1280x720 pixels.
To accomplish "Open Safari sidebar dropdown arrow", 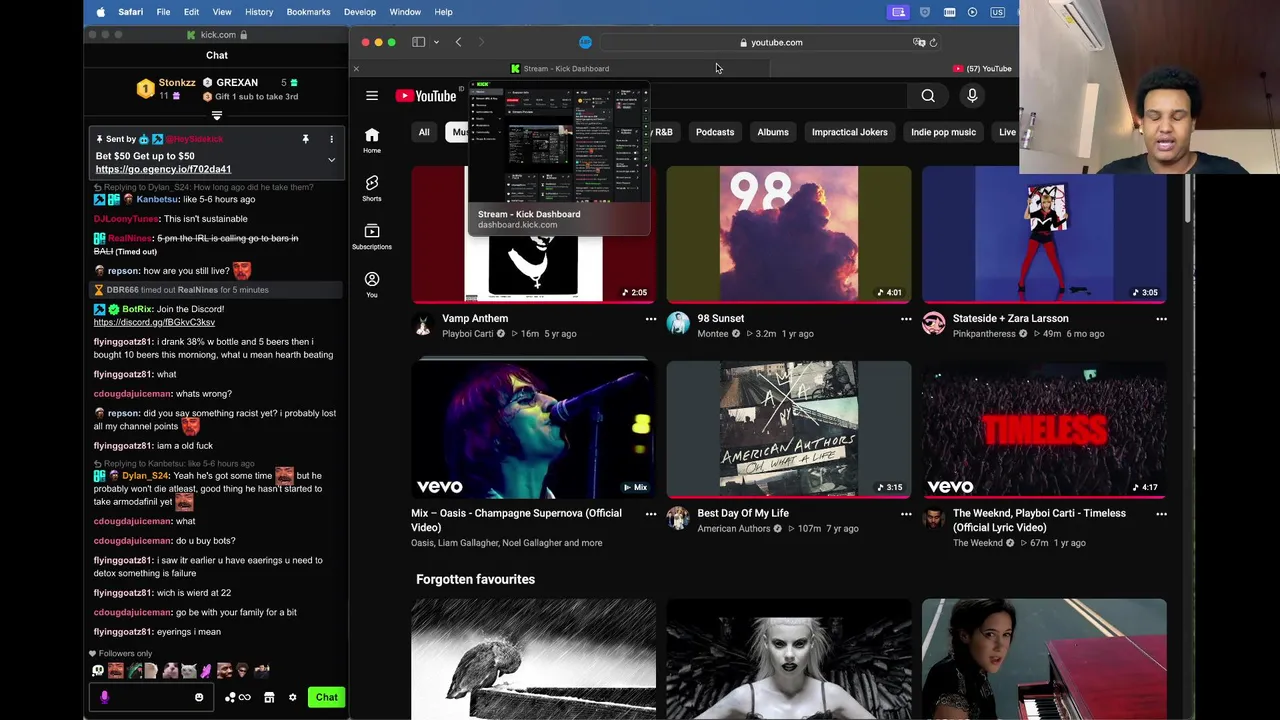I will [x=436, y=42].
